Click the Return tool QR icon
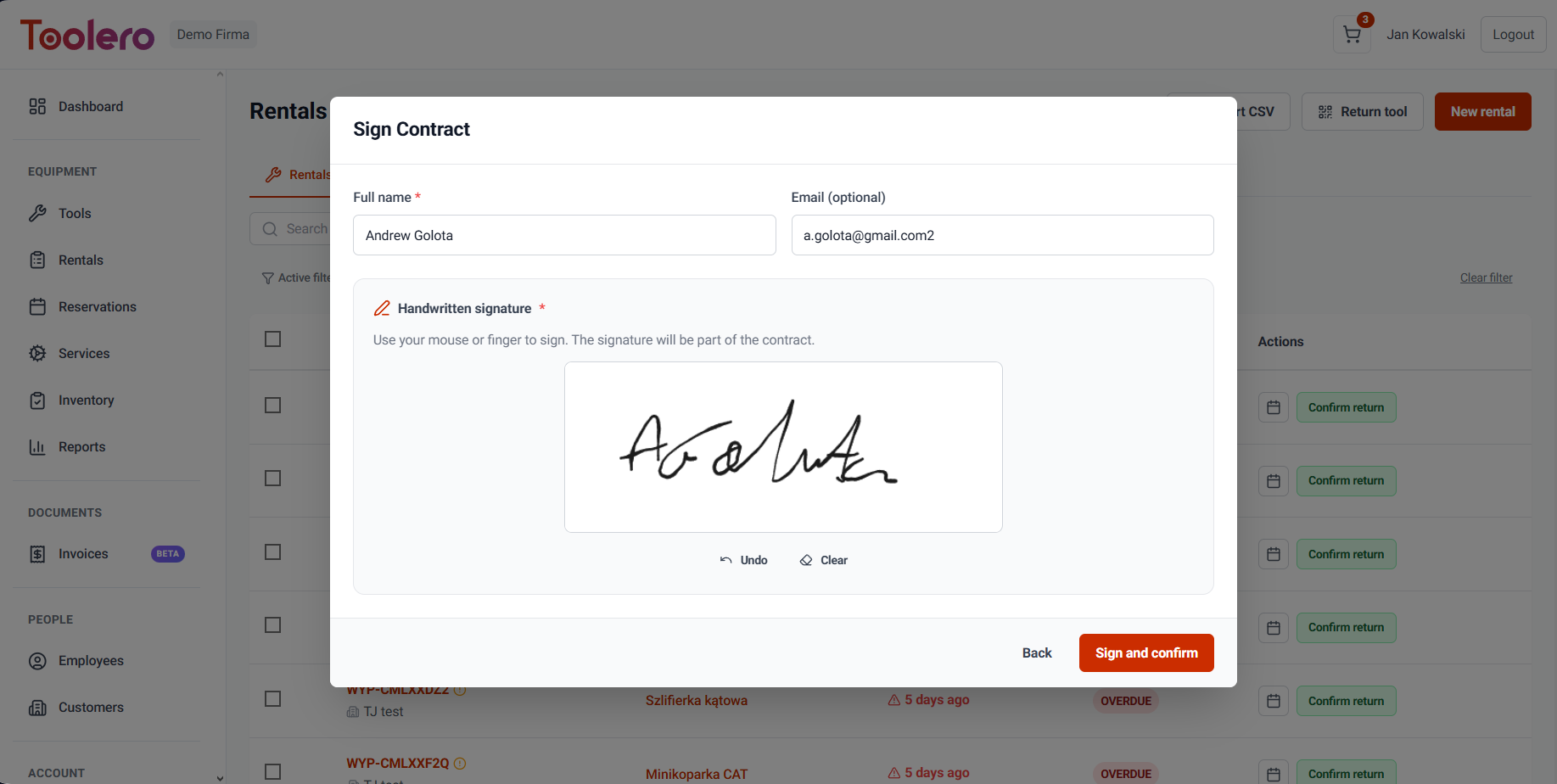Image resolution: width=1557 pixels, height=784 pixels. [1325, 112]
